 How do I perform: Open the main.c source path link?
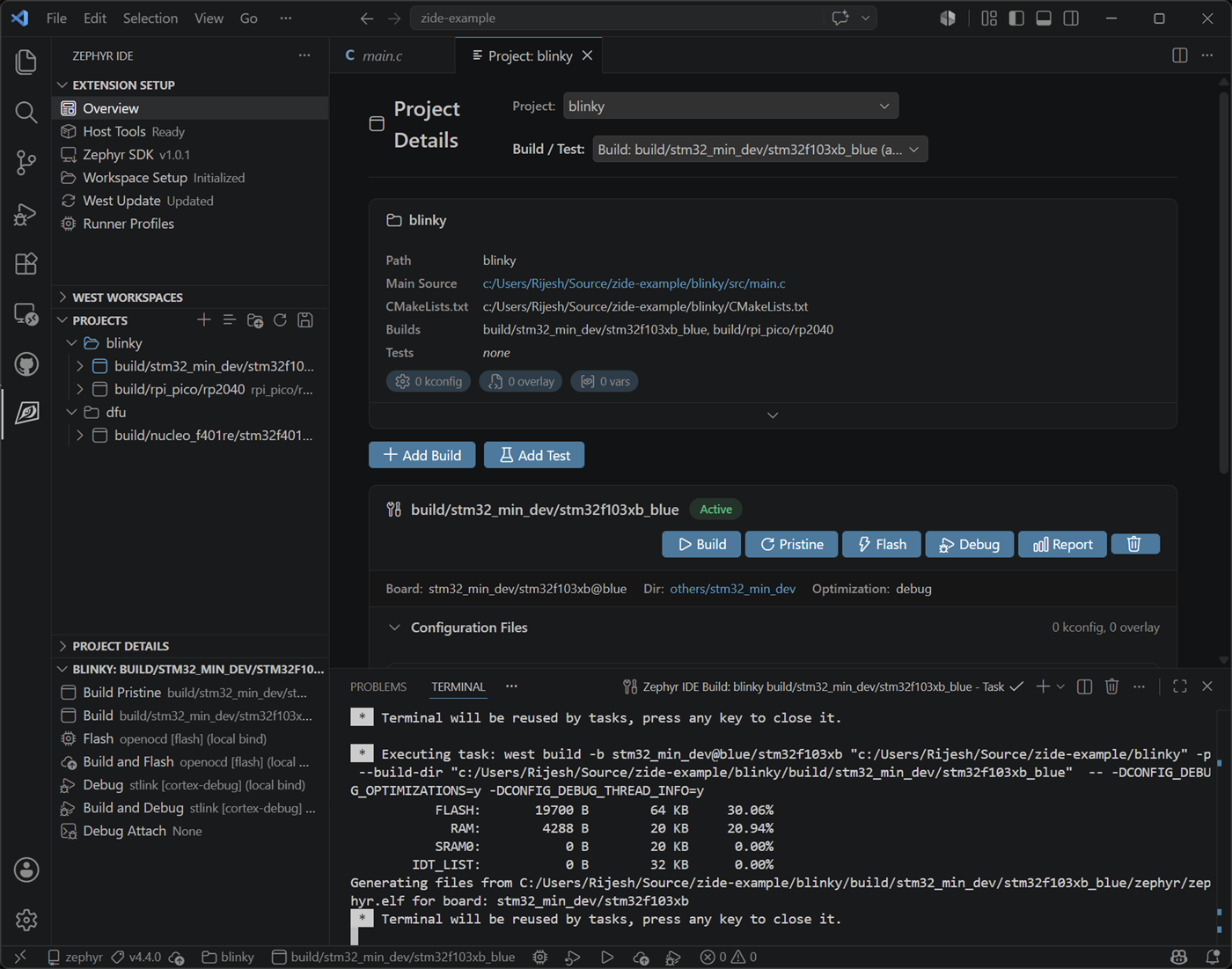(634, 283)
